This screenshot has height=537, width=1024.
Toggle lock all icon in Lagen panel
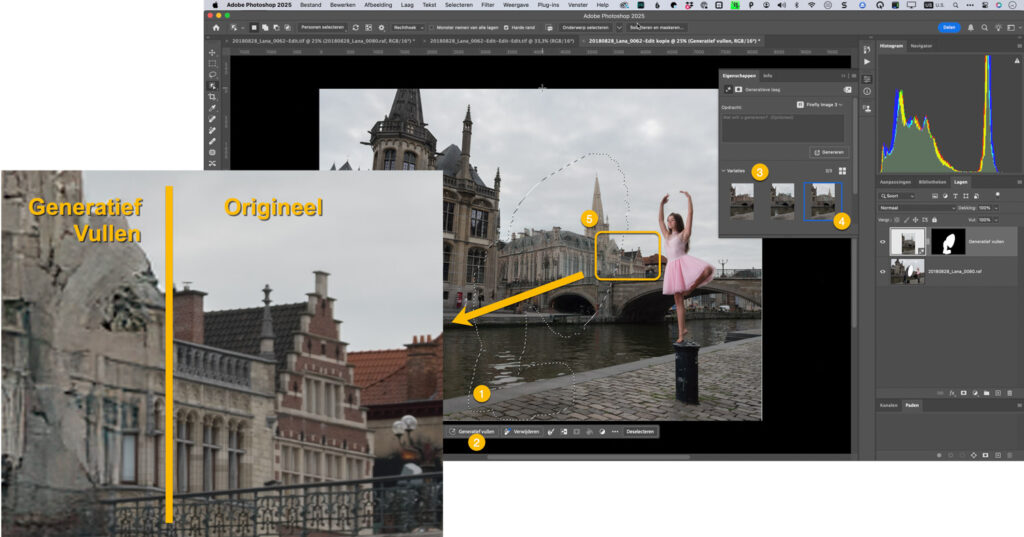pos(934,220)
